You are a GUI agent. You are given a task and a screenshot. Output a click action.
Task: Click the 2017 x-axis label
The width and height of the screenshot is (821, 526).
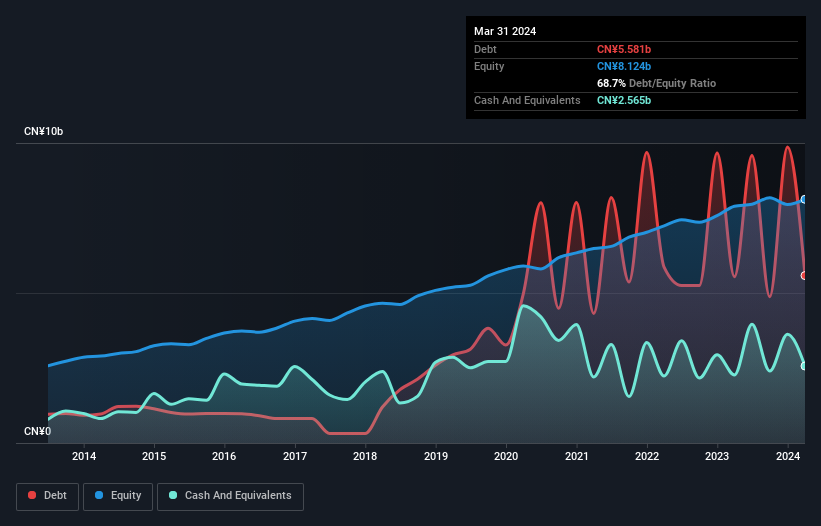point(295,456)
